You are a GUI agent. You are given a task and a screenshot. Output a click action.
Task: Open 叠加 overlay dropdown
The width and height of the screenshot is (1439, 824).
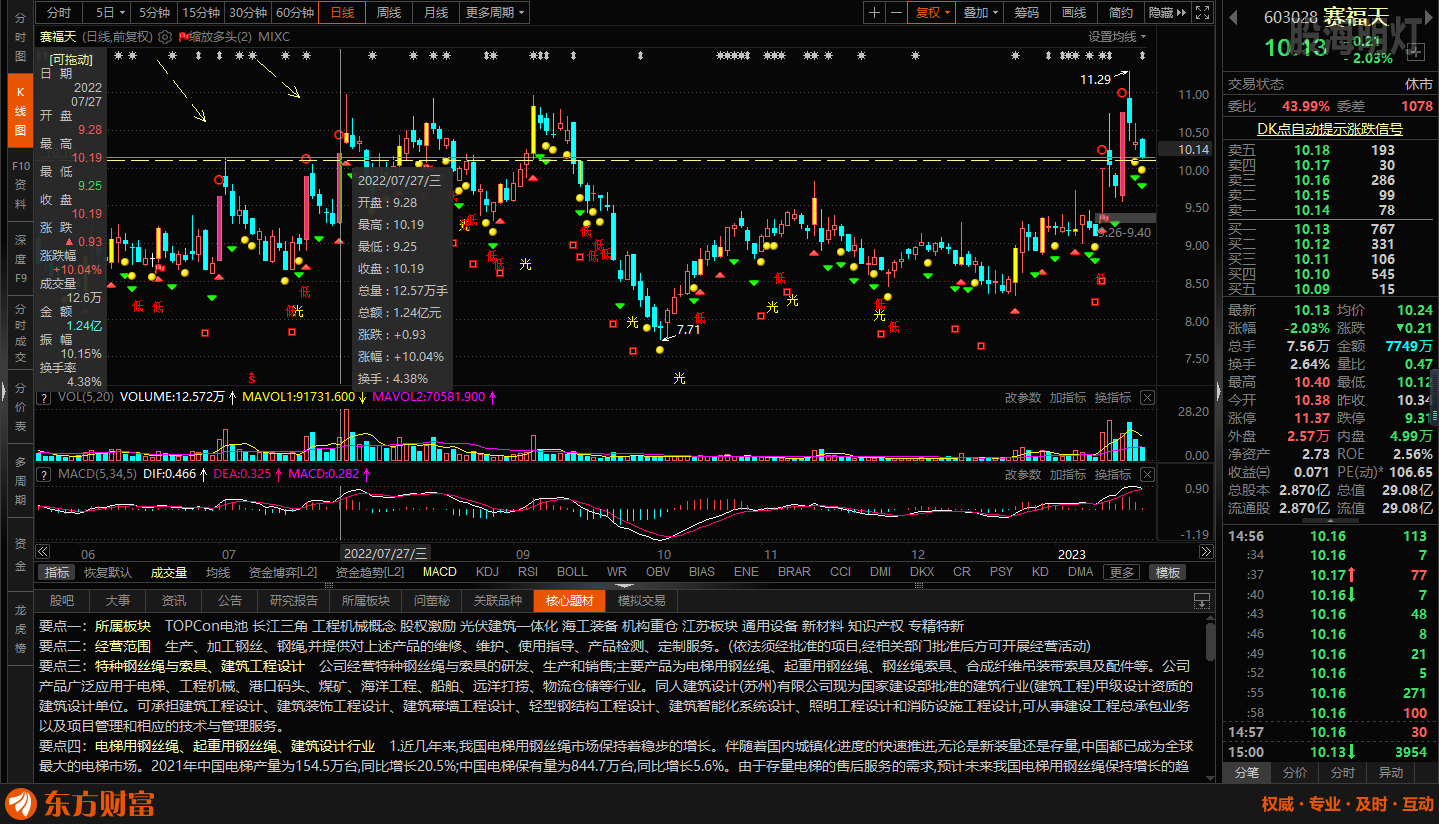(979, 13)
